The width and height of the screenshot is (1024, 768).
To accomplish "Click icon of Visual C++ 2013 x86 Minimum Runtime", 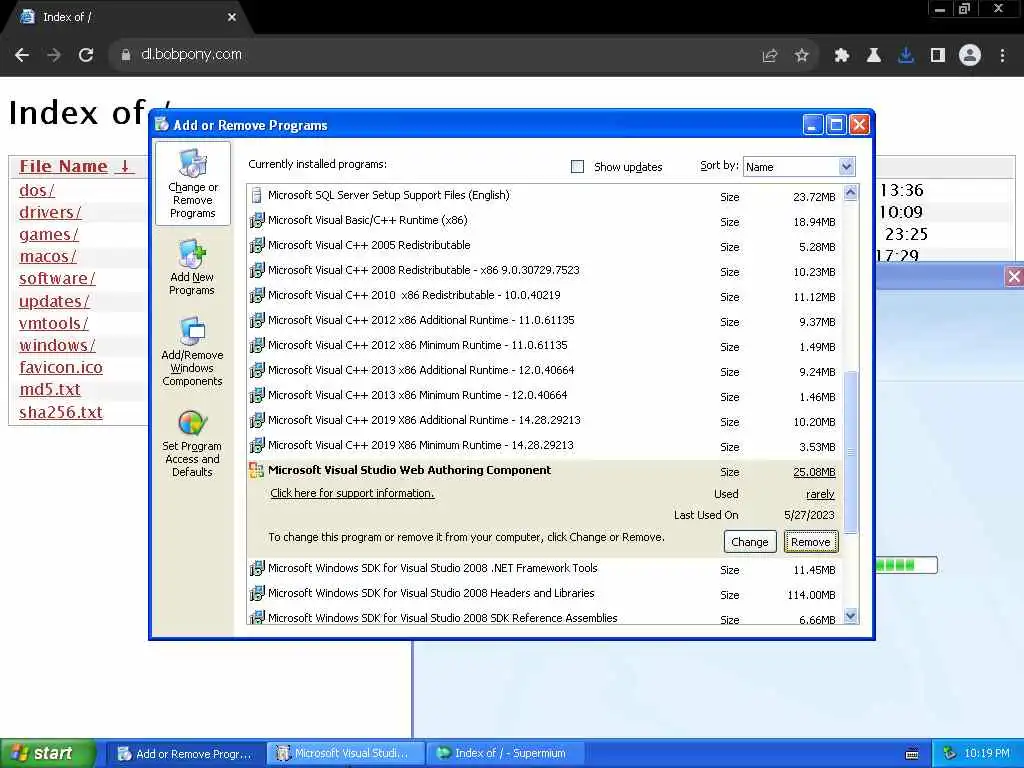I will [257, 395].
